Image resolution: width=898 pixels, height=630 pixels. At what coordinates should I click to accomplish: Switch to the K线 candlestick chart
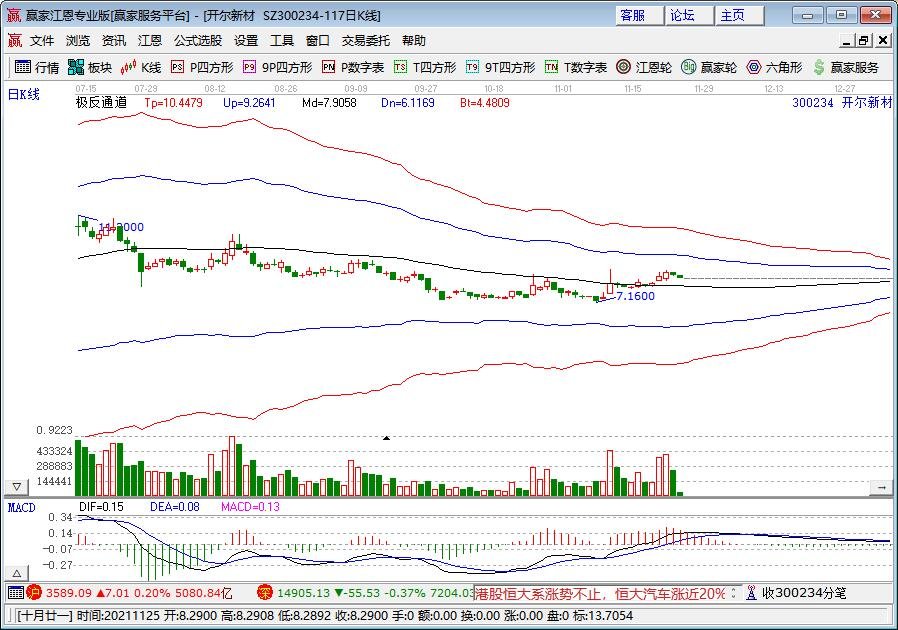(141, 68)
